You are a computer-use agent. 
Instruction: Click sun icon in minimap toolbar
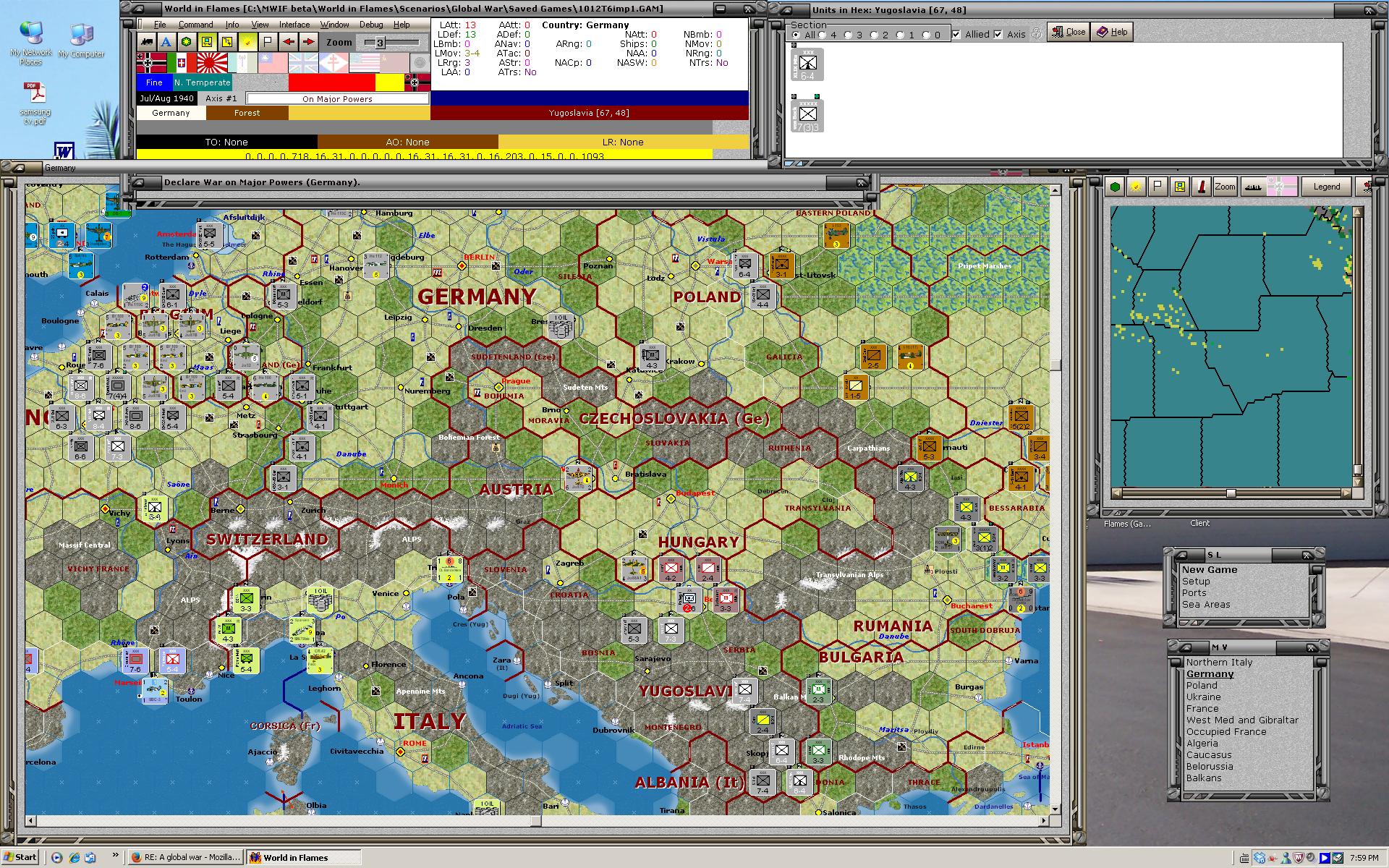pyautogui.click(x=1137, y=187)
